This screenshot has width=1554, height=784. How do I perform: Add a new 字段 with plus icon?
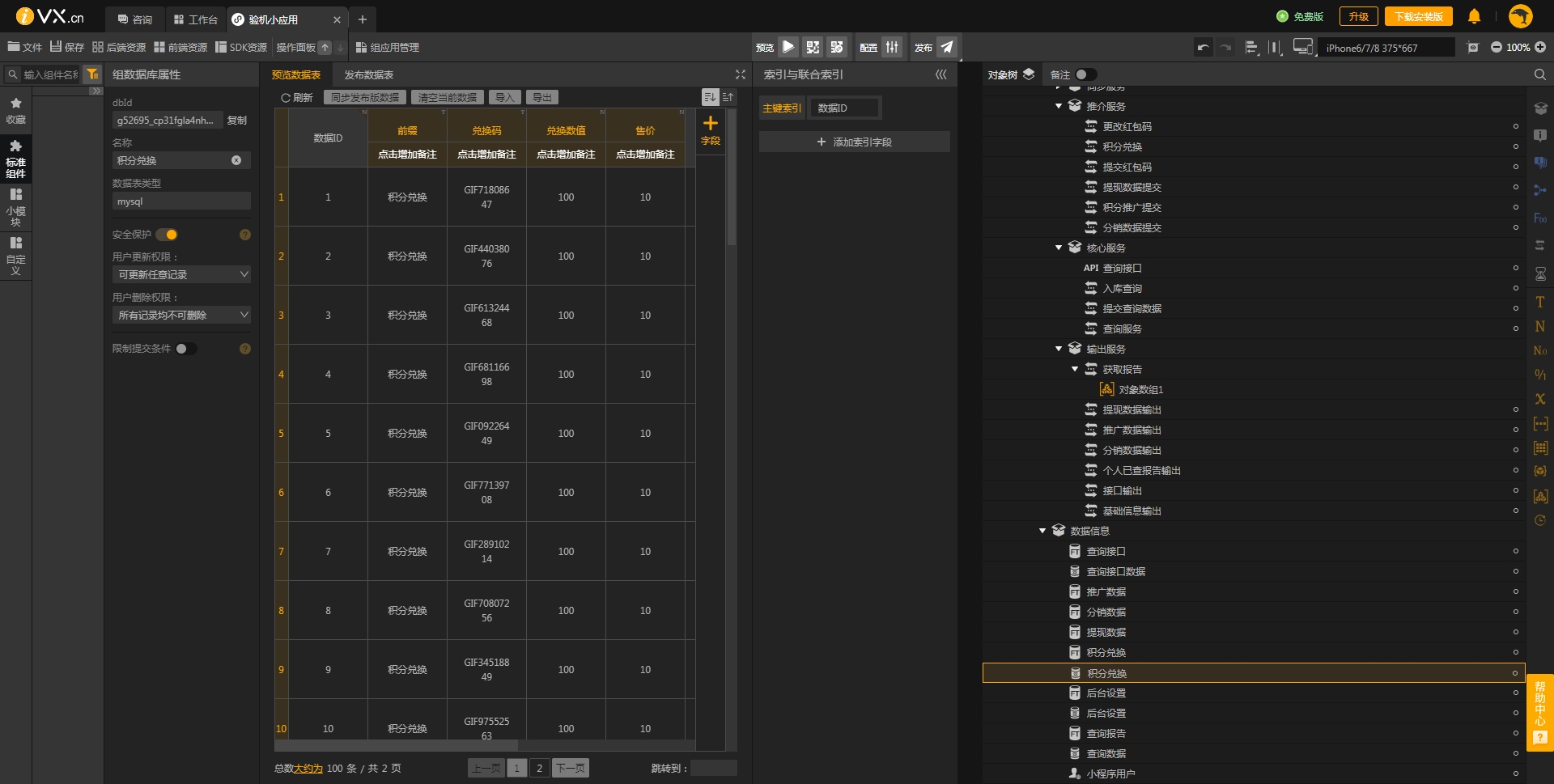coord(711,129)
